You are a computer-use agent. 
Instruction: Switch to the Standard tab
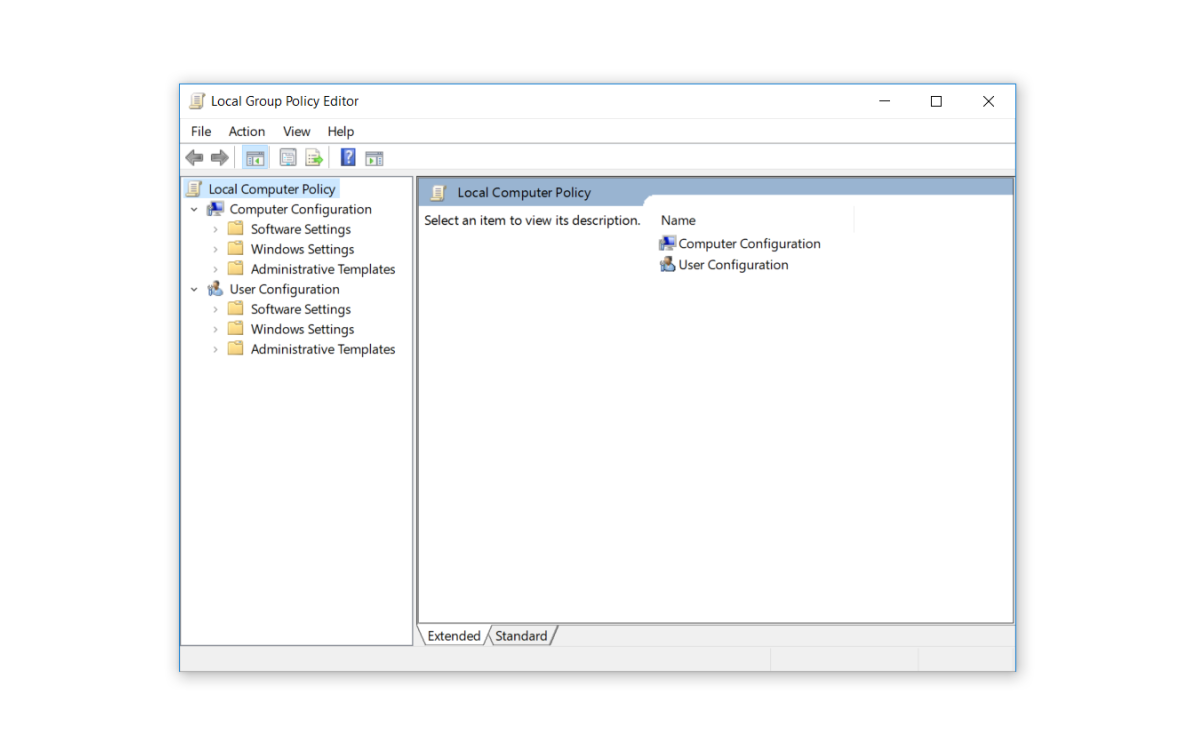521,636
